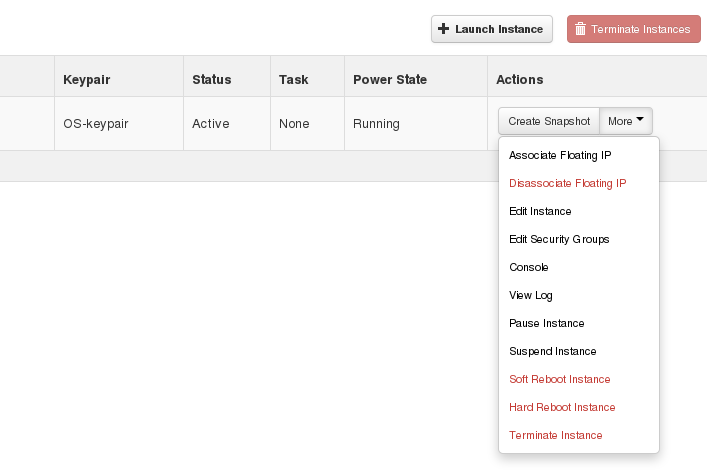The width and height of the screenshot is (707, 472).
Task: Click the Terminate Instances button
Action: coord(632,29)
